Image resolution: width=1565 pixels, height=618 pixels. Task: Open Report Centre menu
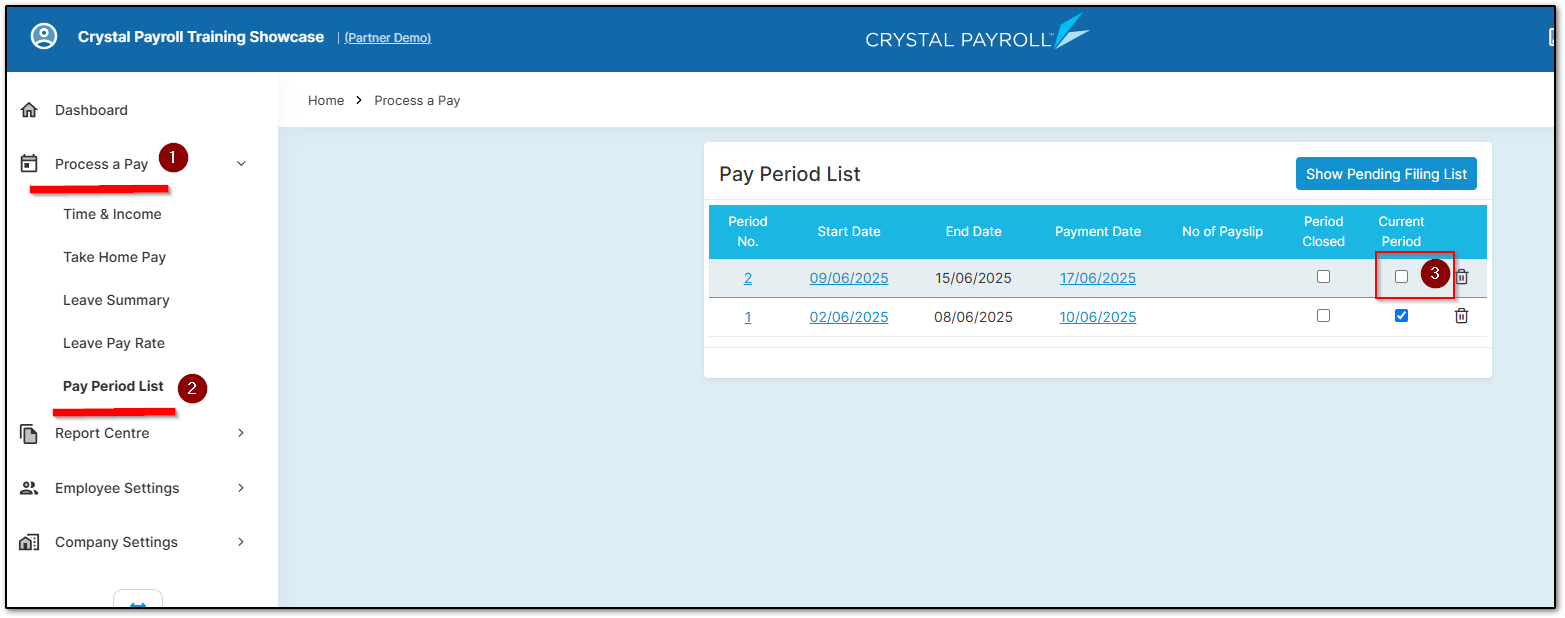pyautogui.click(x=102, y=433)
